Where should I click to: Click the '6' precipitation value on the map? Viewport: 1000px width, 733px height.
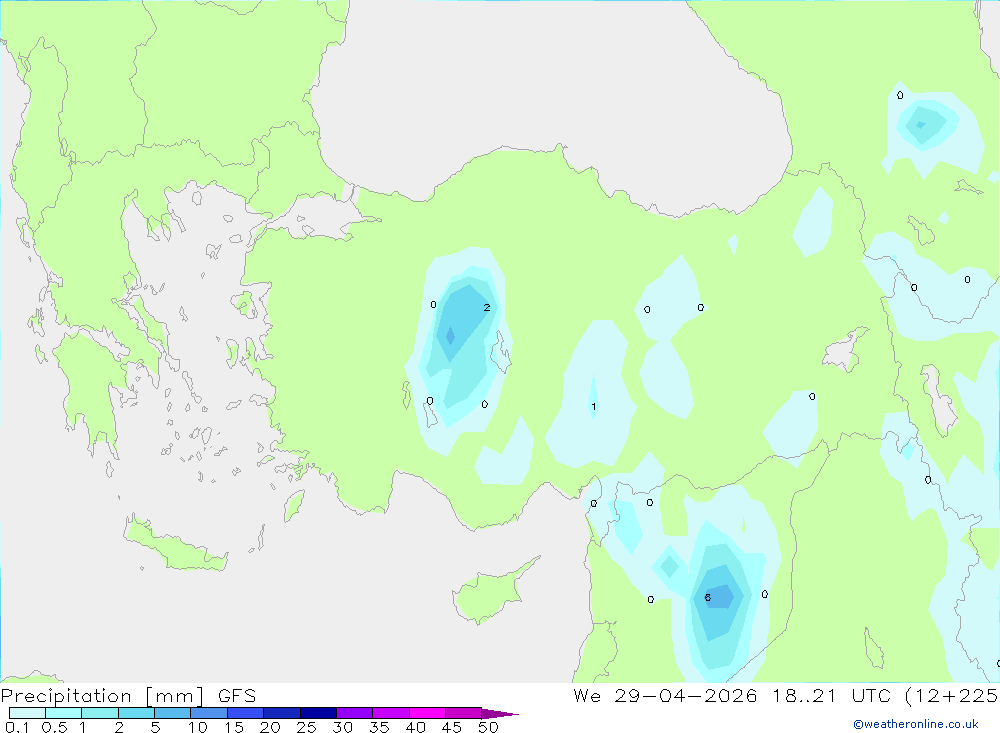707,597
